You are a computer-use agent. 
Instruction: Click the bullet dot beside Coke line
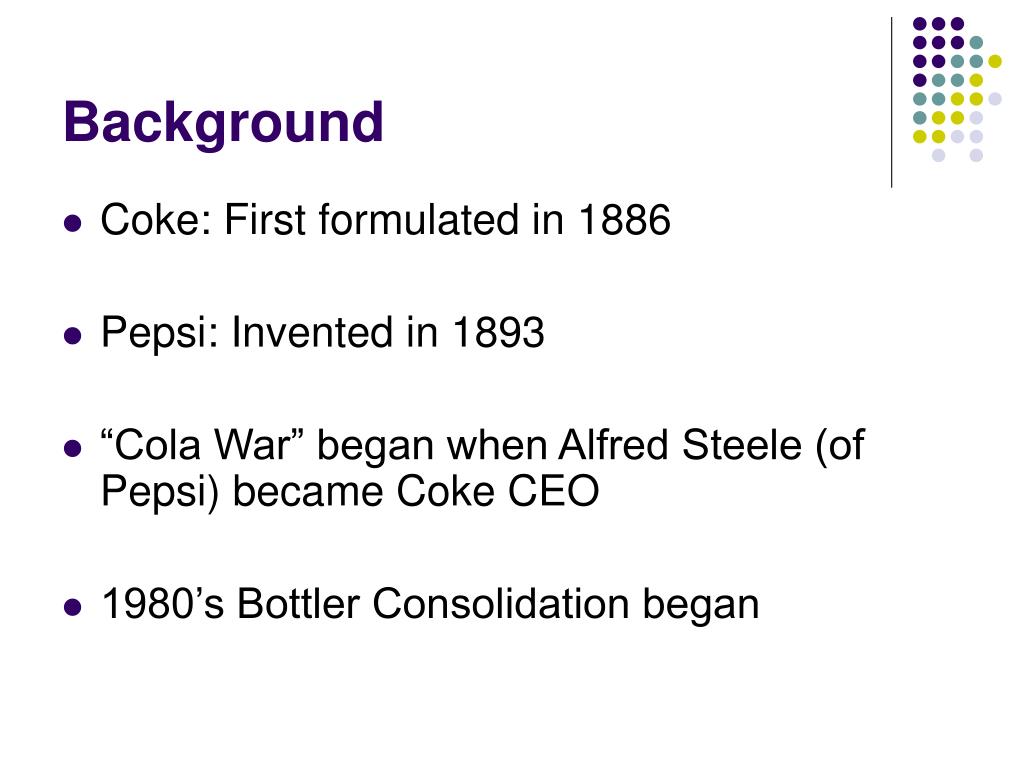point(72,224)
